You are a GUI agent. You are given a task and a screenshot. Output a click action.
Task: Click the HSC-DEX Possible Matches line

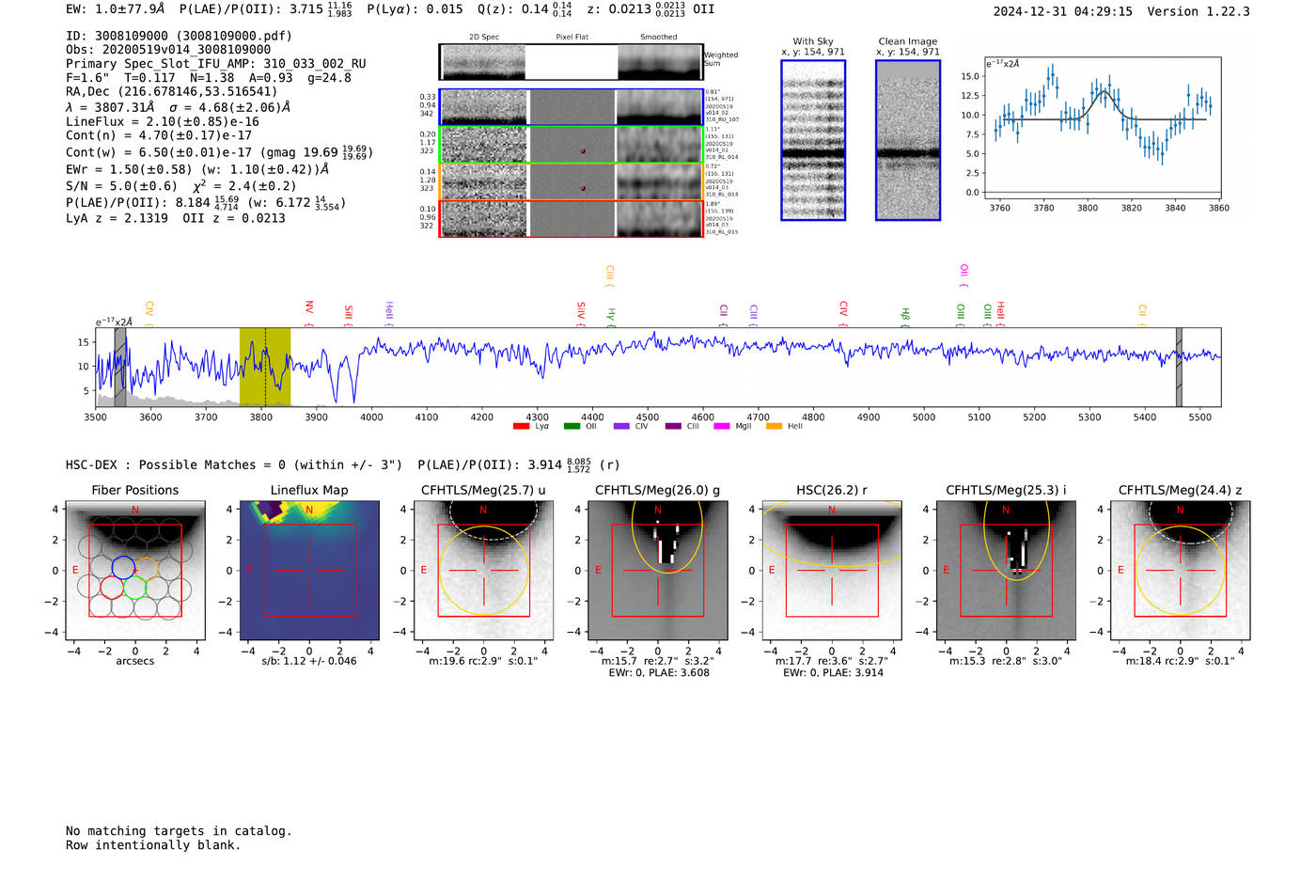pyautogui.click(x=234, y=464)
